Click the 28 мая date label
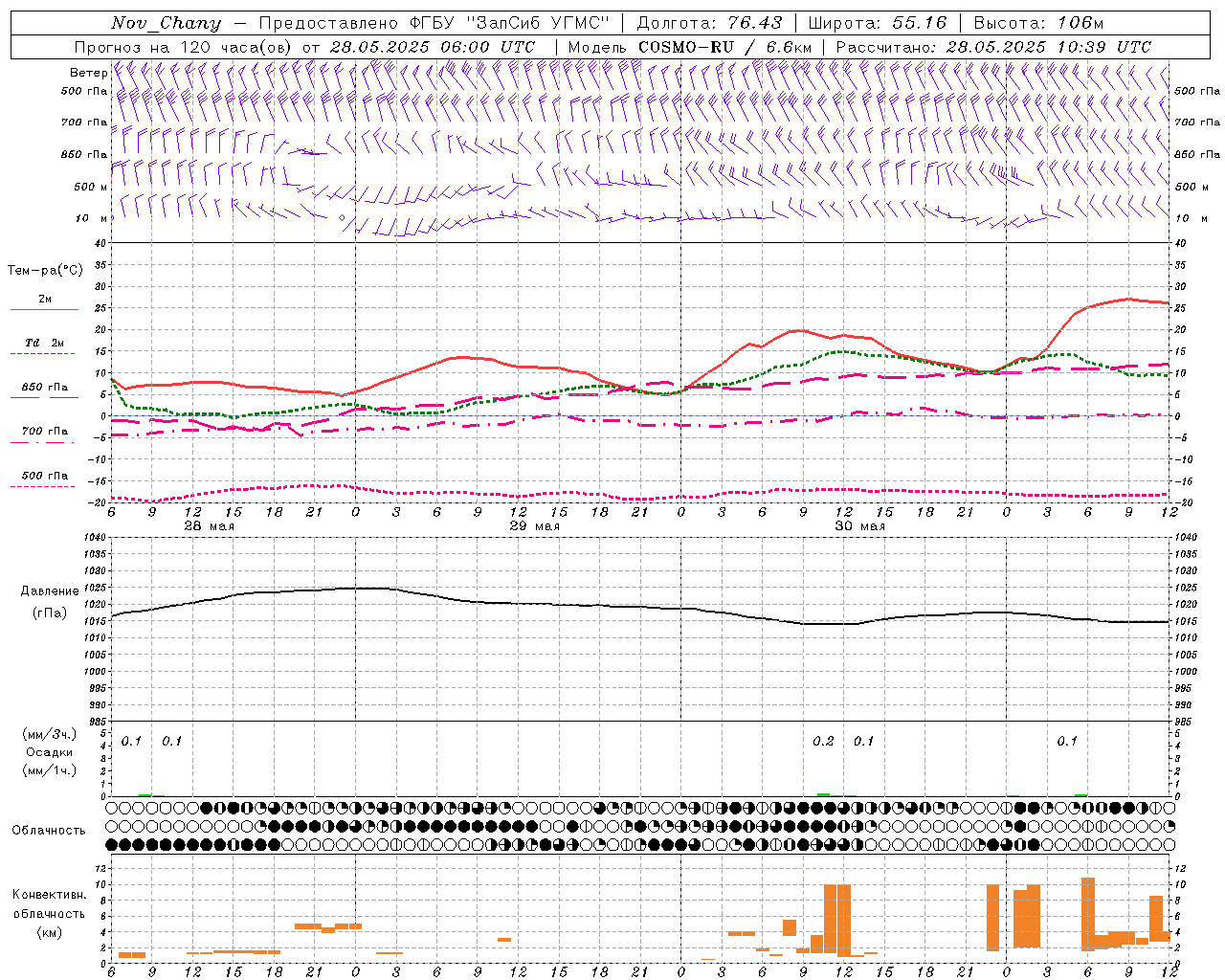This screenshot has width=1225, height=980. pos(209,526)
